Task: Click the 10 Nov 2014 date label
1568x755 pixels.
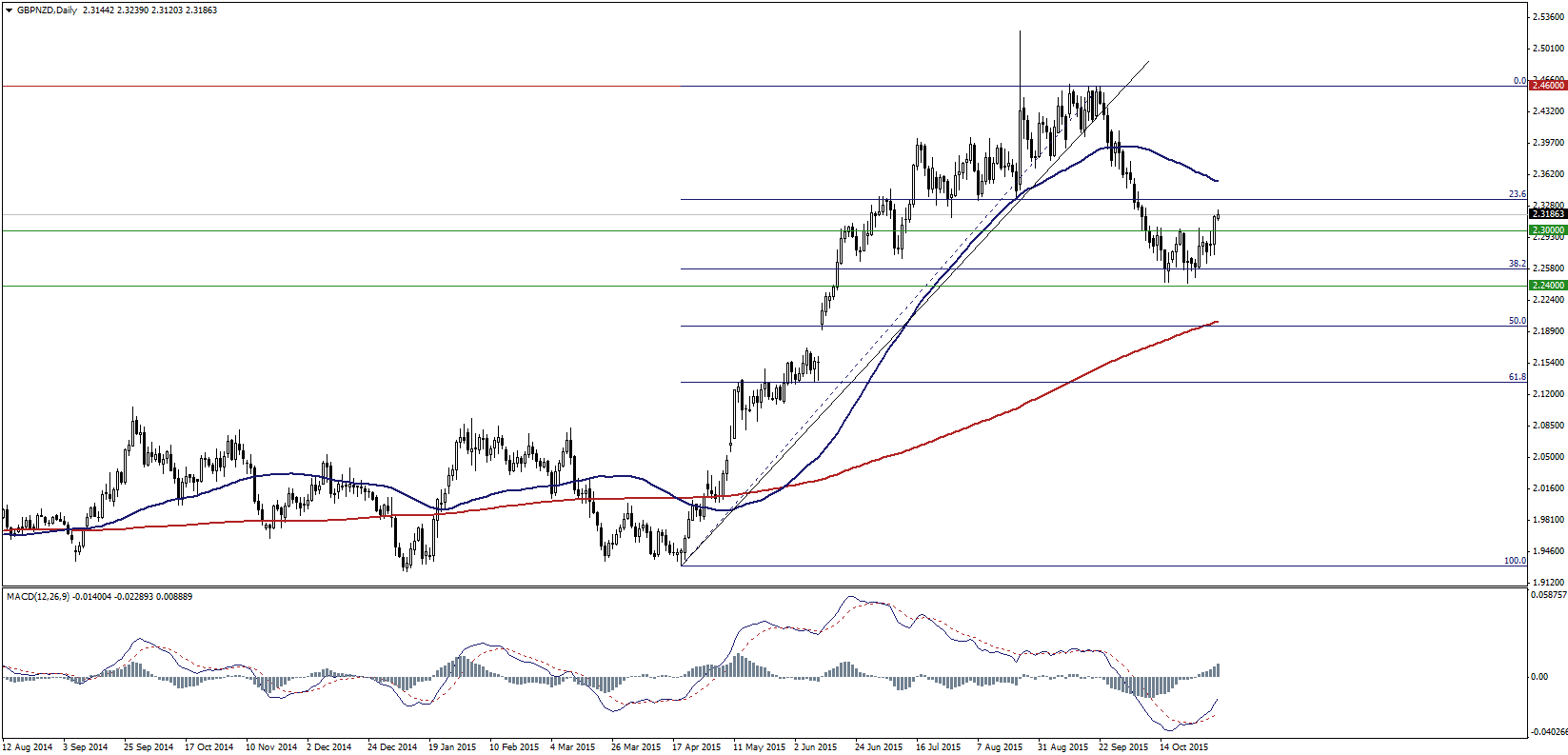Action: point(271,747)
